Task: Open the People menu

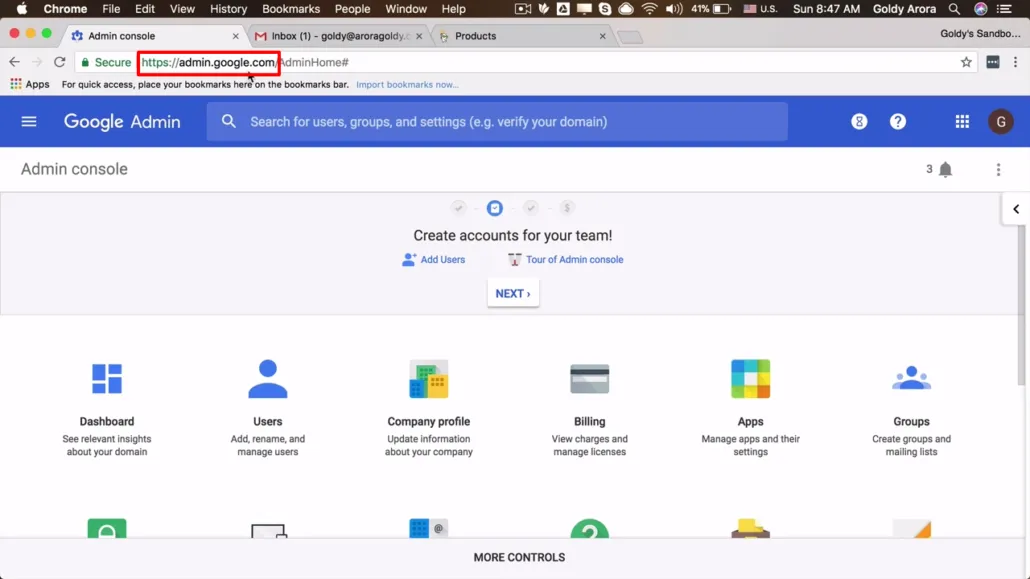Action: tap(352, 9)
